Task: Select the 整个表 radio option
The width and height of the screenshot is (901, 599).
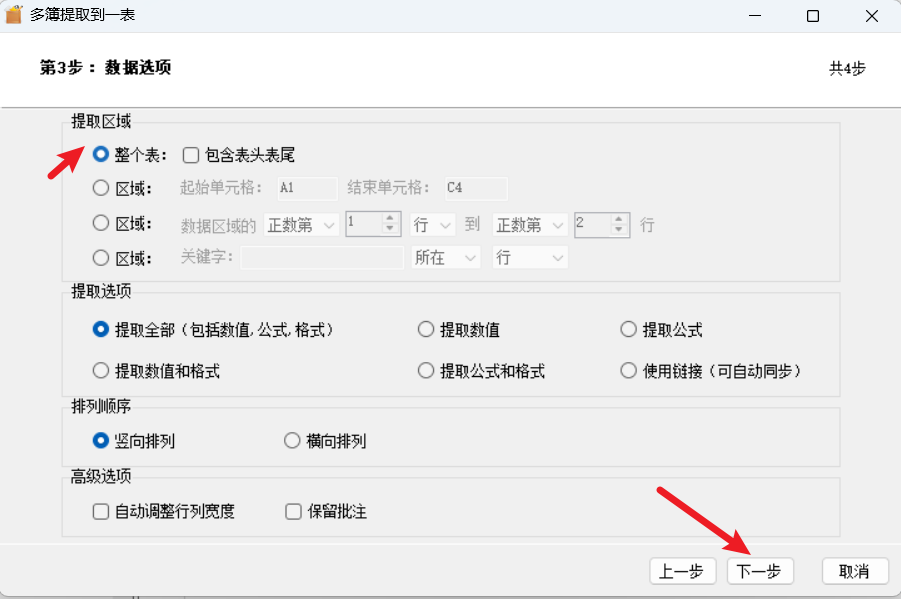Action: [100, 155]
